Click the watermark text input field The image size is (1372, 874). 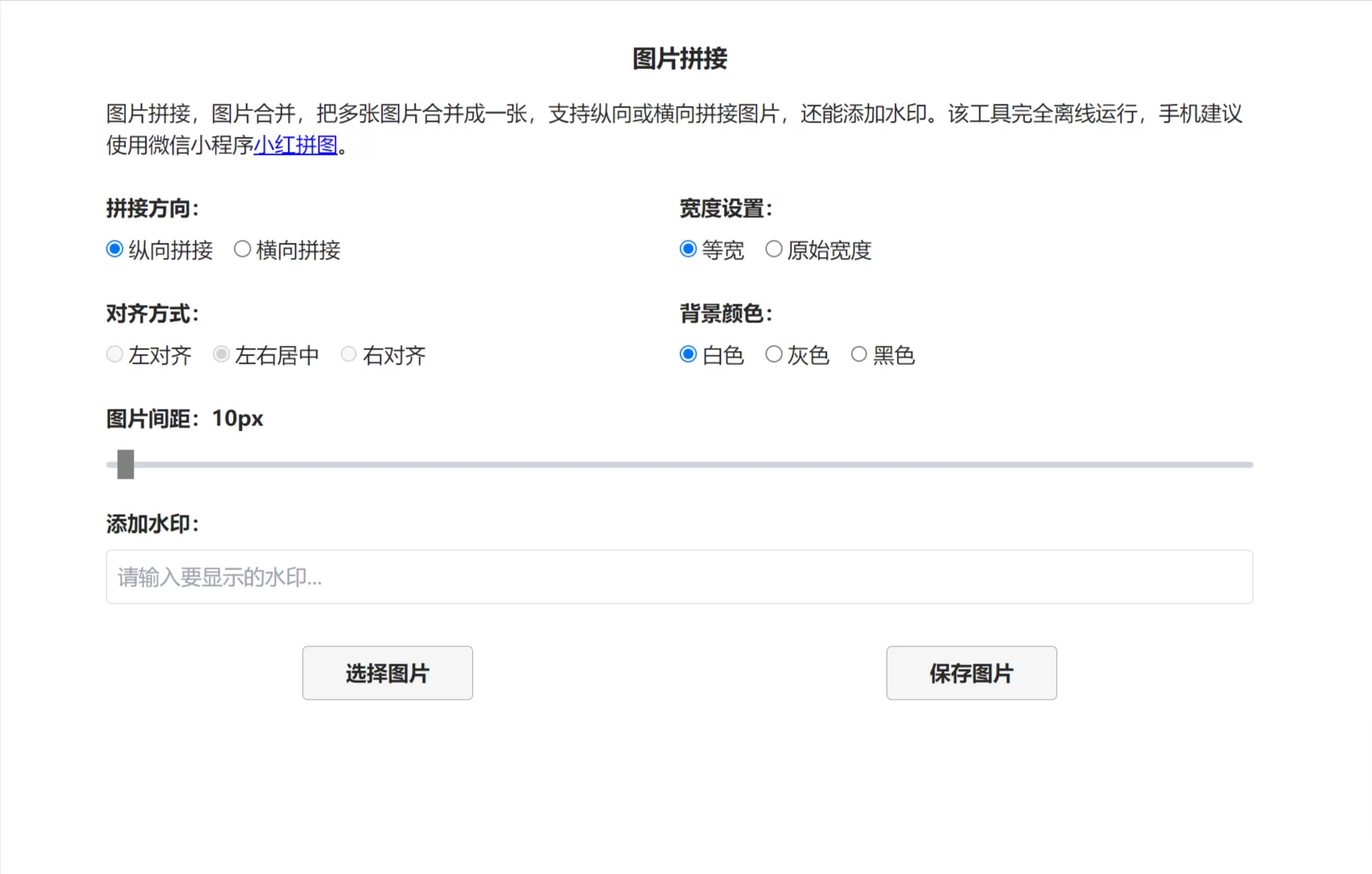coord(679,576)
